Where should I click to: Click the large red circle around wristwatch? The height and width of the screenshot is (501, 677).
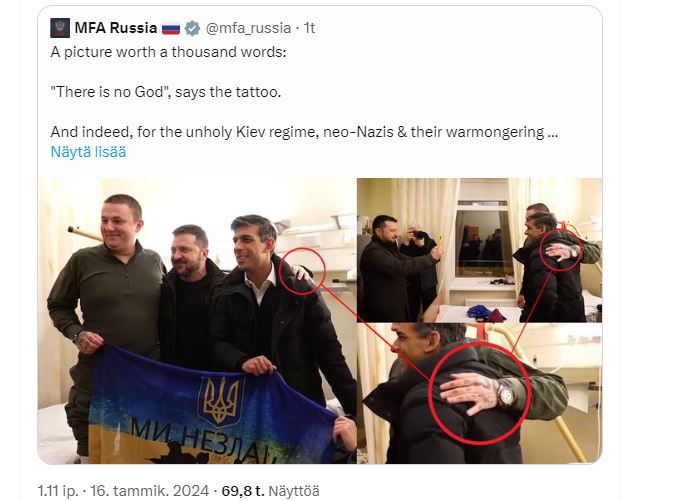pos(480,394)
